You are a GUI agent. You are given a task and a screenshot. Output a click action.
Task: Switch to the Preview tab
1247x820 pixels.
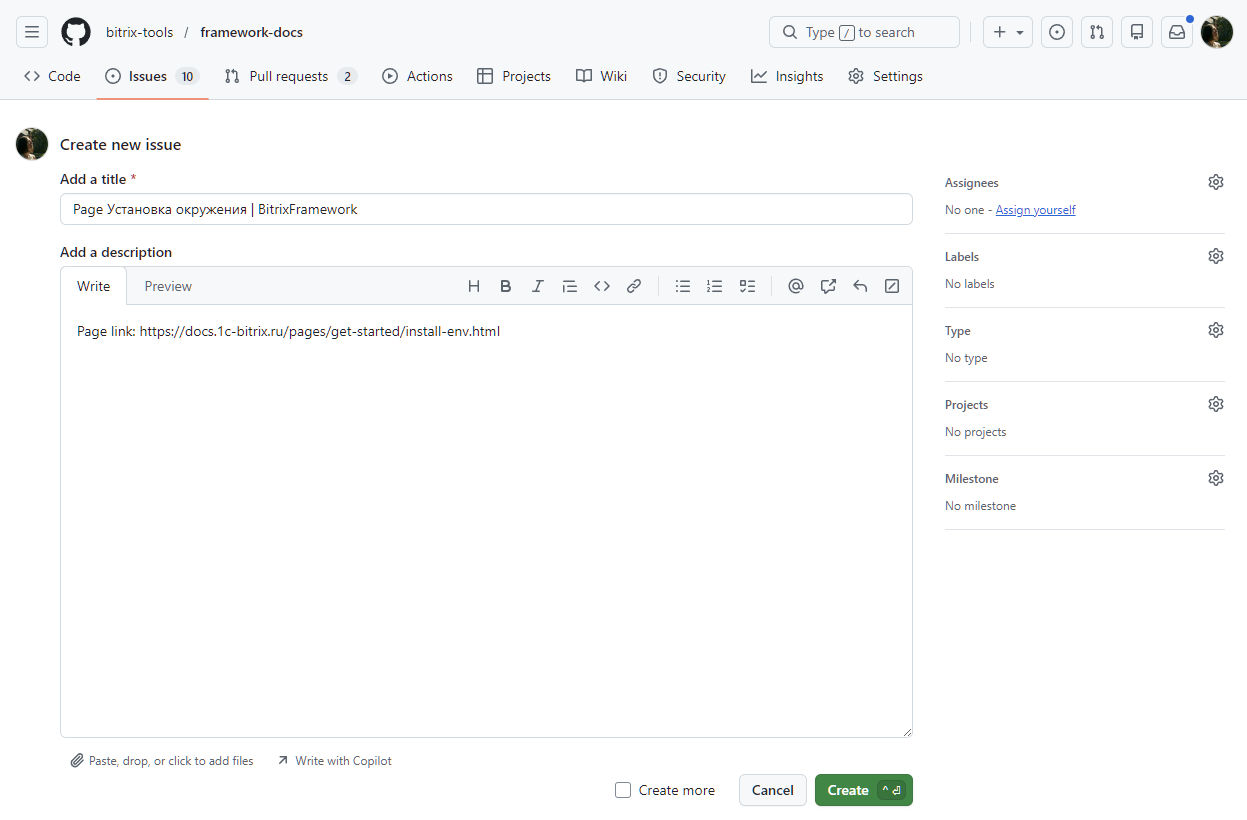pos(168,286)
